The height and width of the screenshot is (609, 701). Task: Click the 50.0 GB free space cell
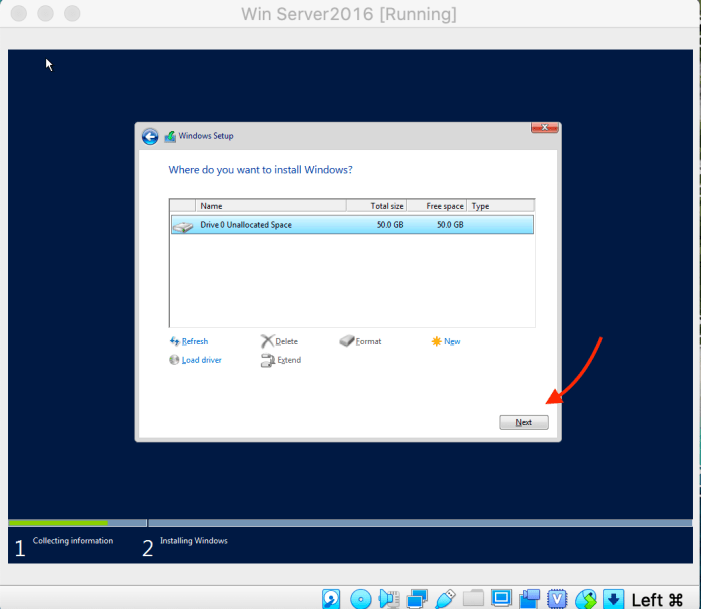tap(450, 224)
